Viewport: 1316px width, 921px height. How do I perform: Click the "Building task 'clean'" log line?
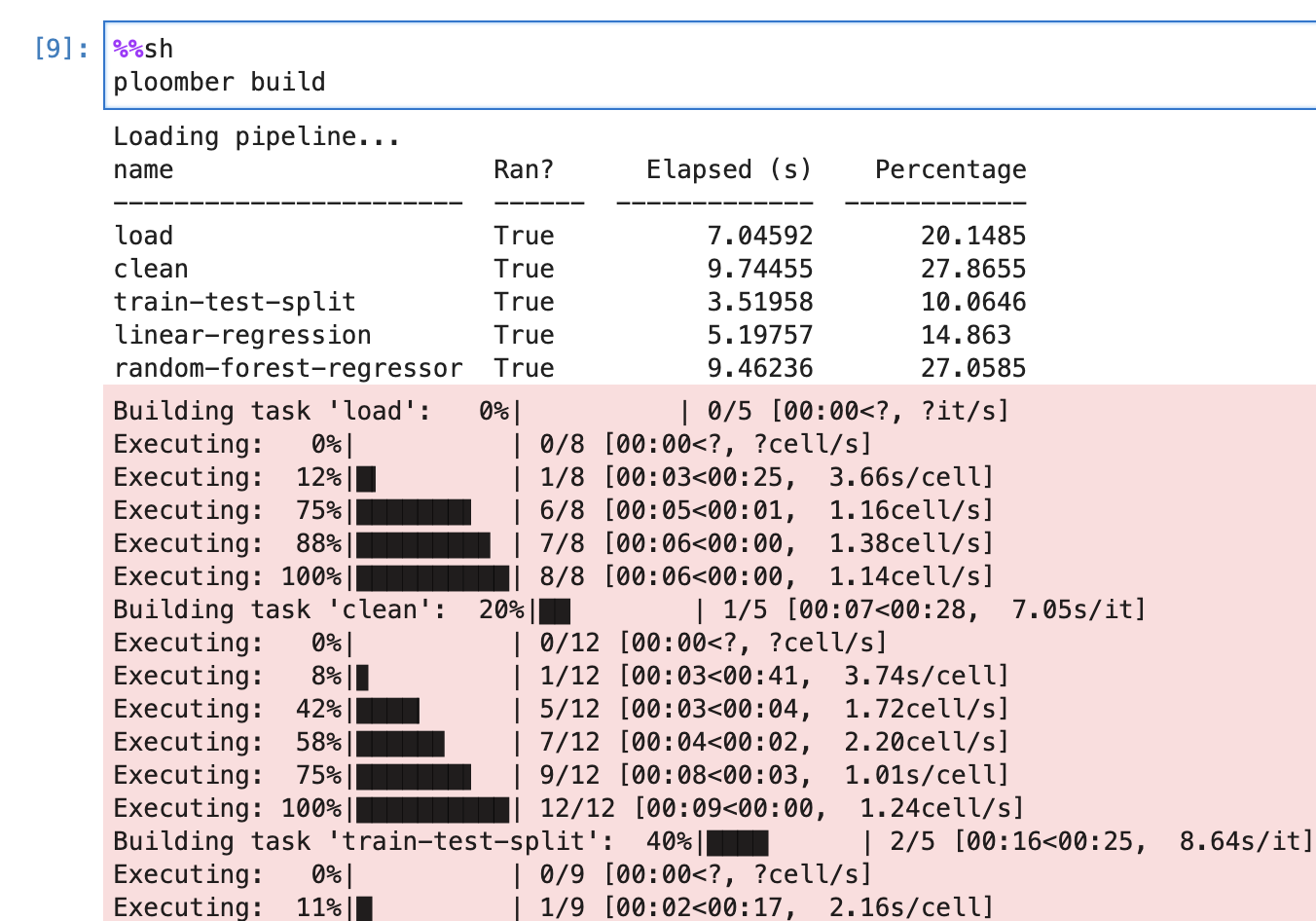[630, 609]
